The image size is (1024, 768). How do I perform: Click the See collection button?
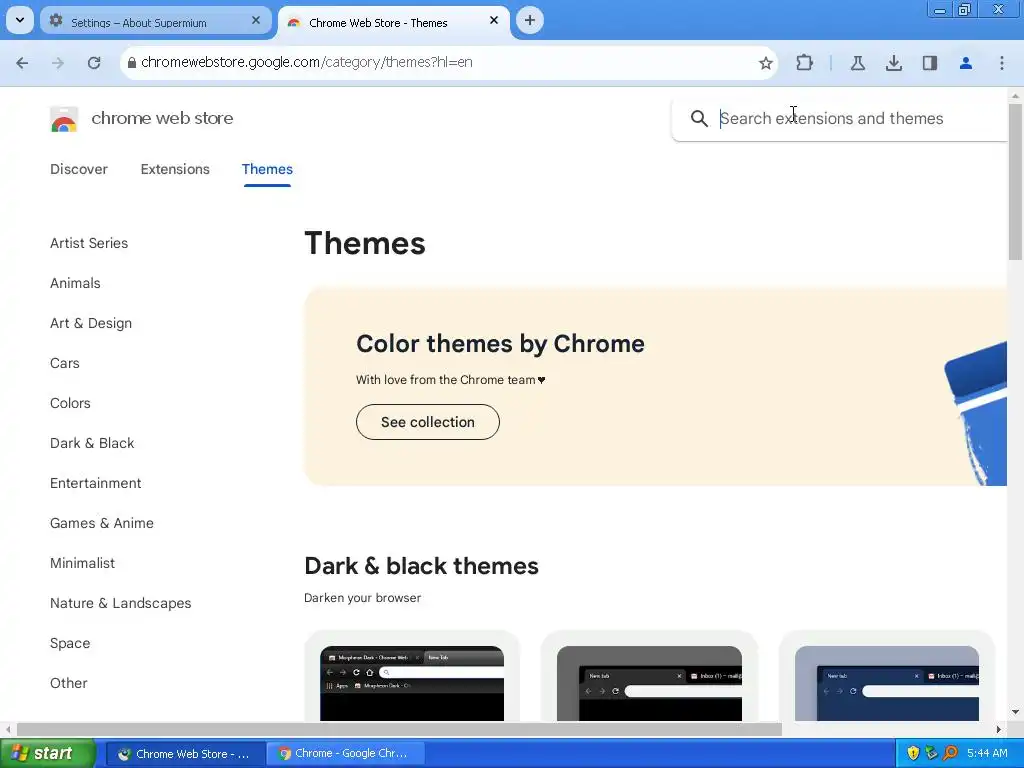pyautogui.click(x=428, y=422)
